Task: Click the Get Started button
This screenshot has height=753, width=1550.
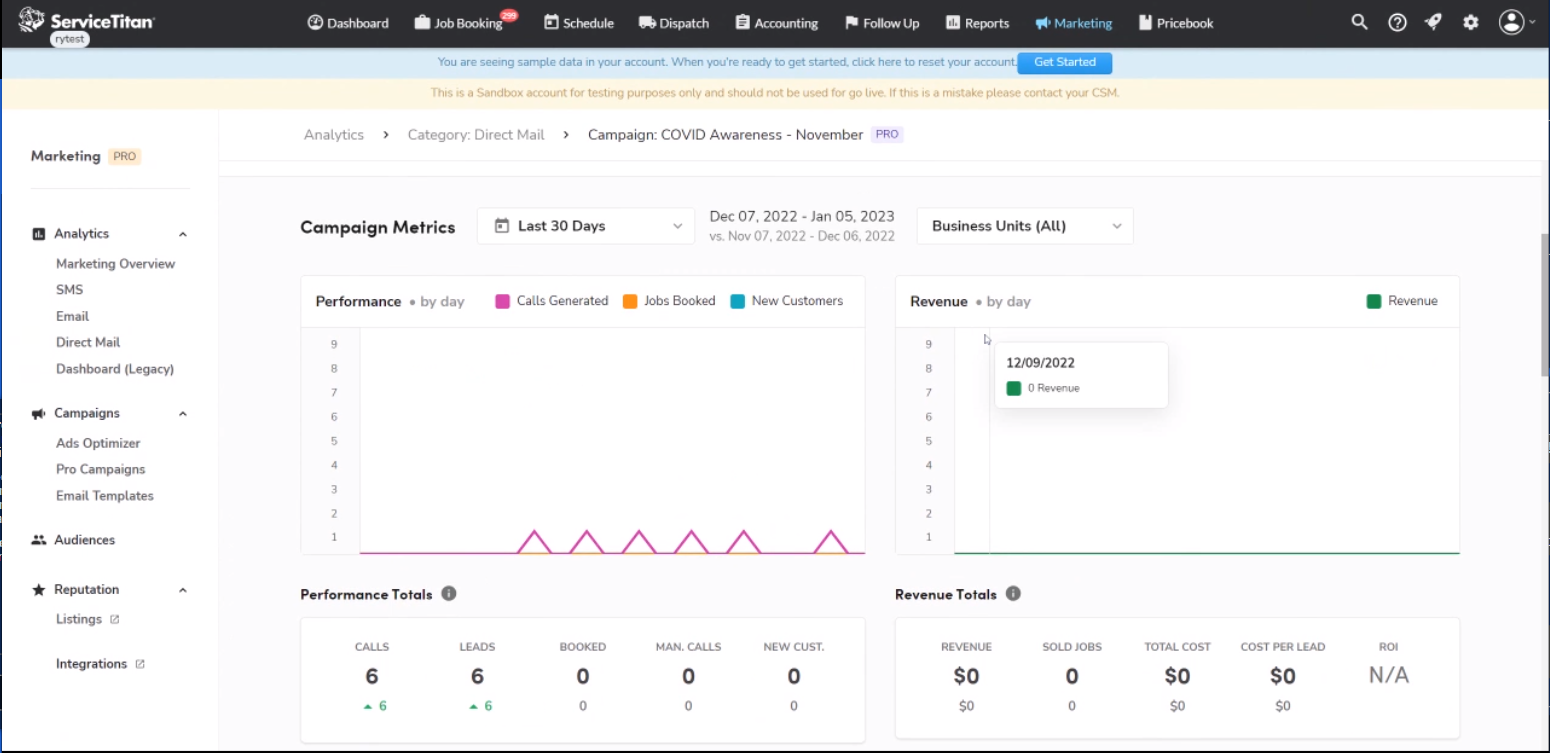Action: (1065, 62)
